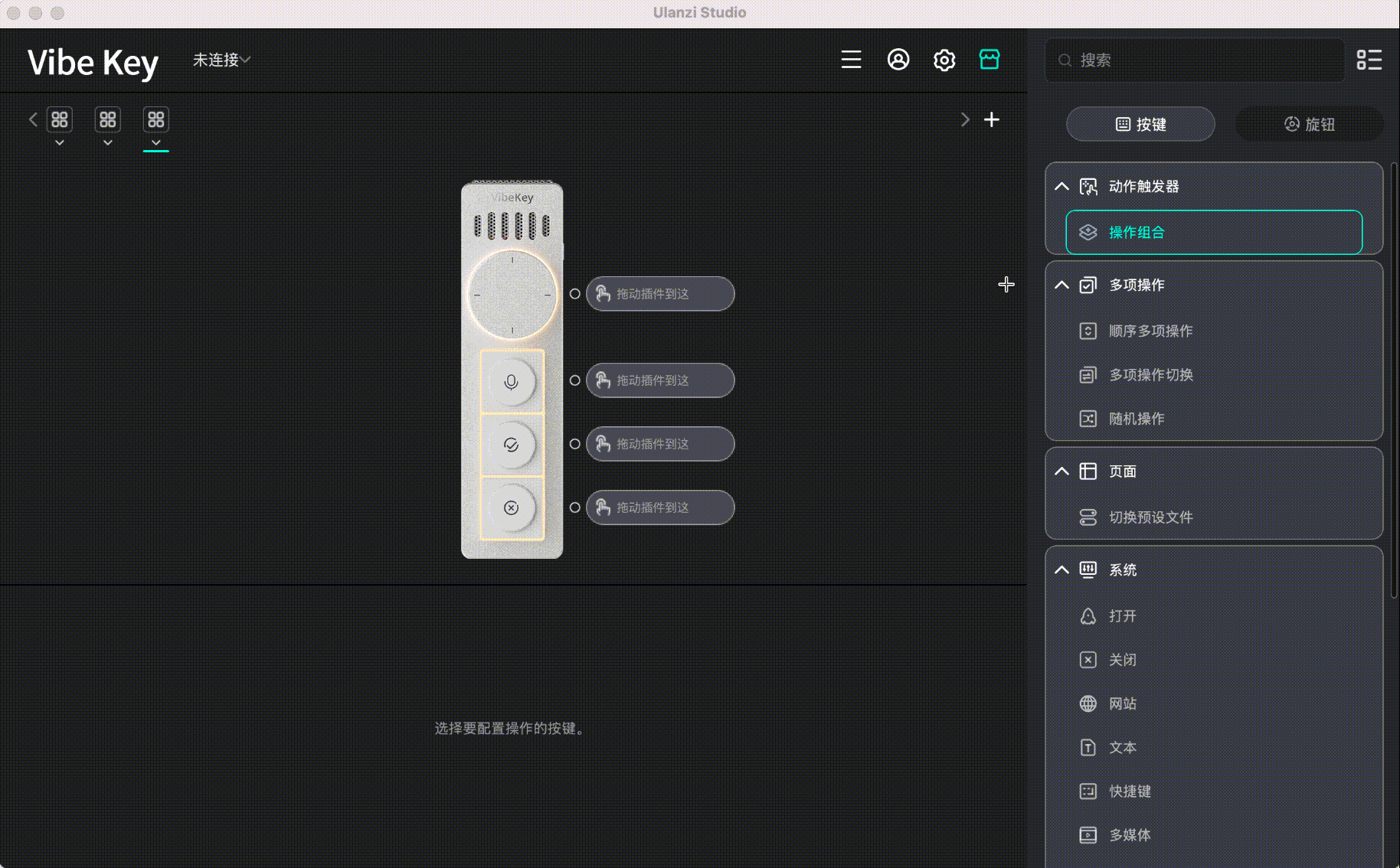The width and height of the screenshot is (1400, 868).
Task: Click microphone key's 拖动插件到这 slot
Action: tap(660, 380)
